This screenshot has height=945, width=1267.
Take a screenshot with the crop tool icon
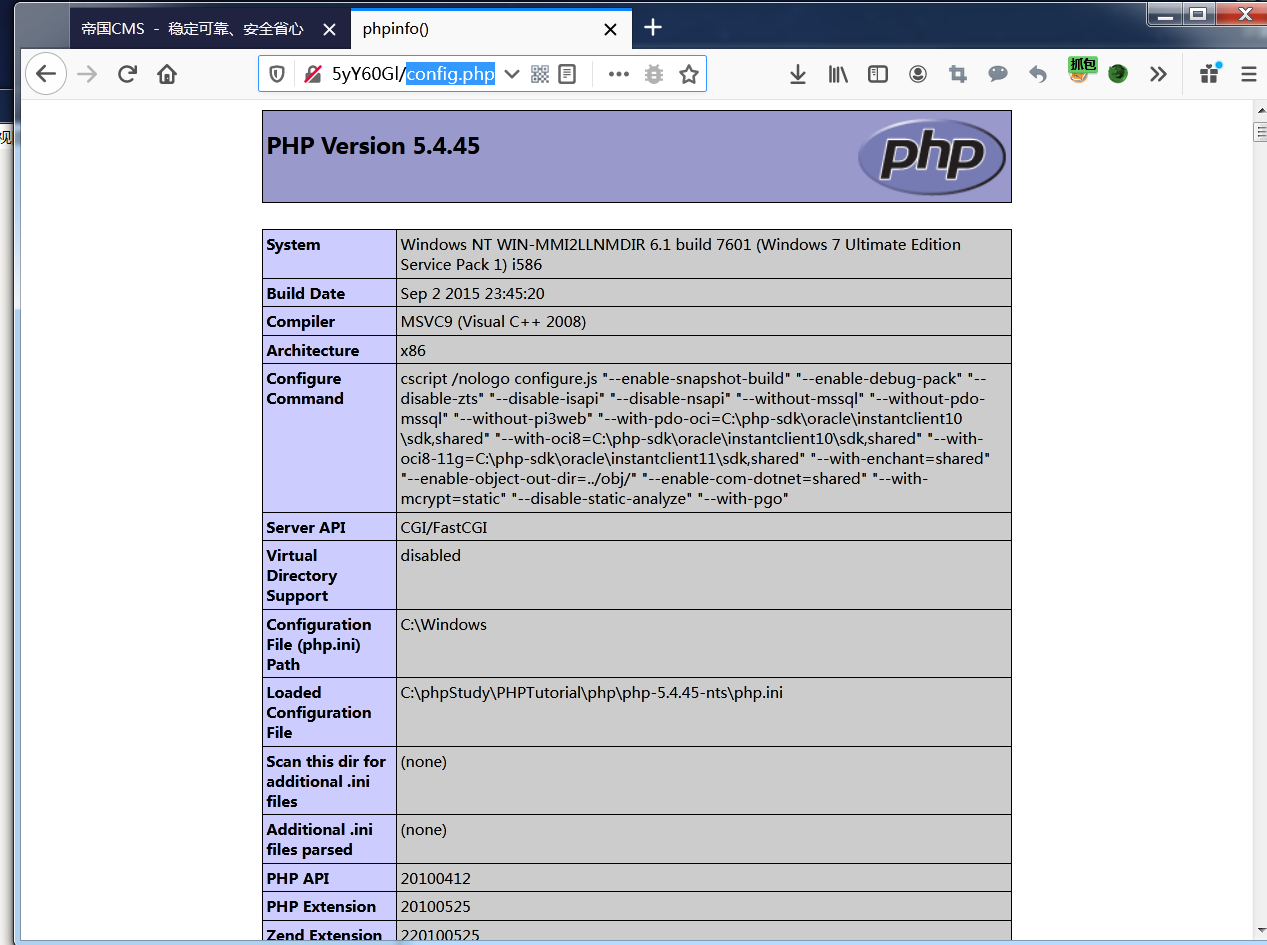957,73
